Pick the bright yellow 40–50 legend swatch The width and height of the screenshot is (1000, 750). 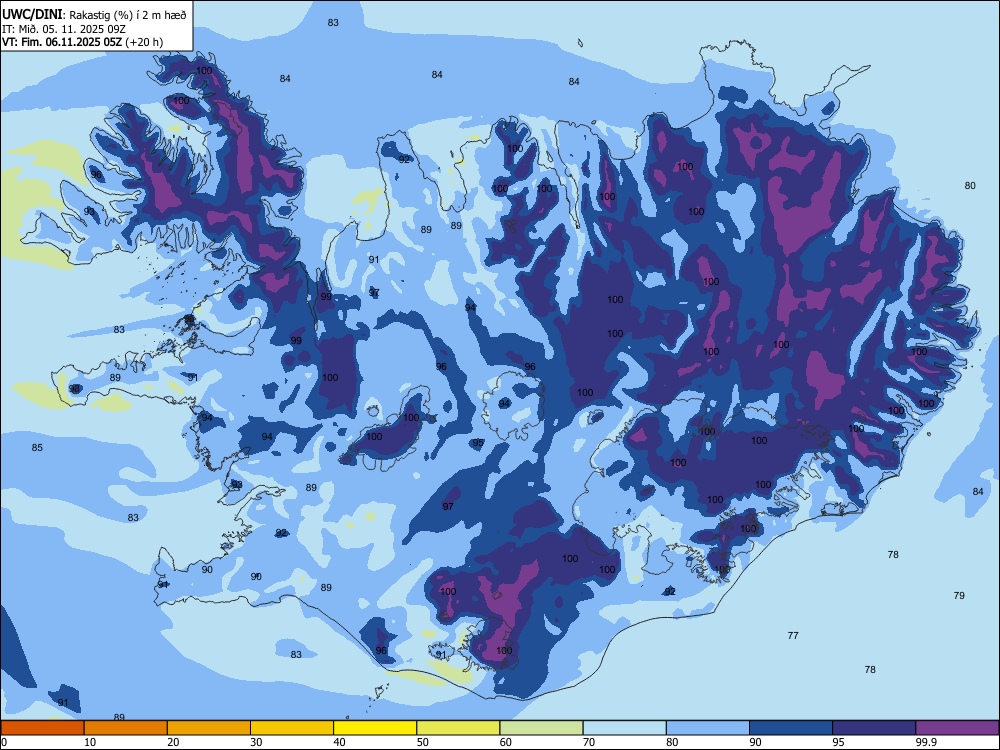pyautogui.click(x=375, y=728)
